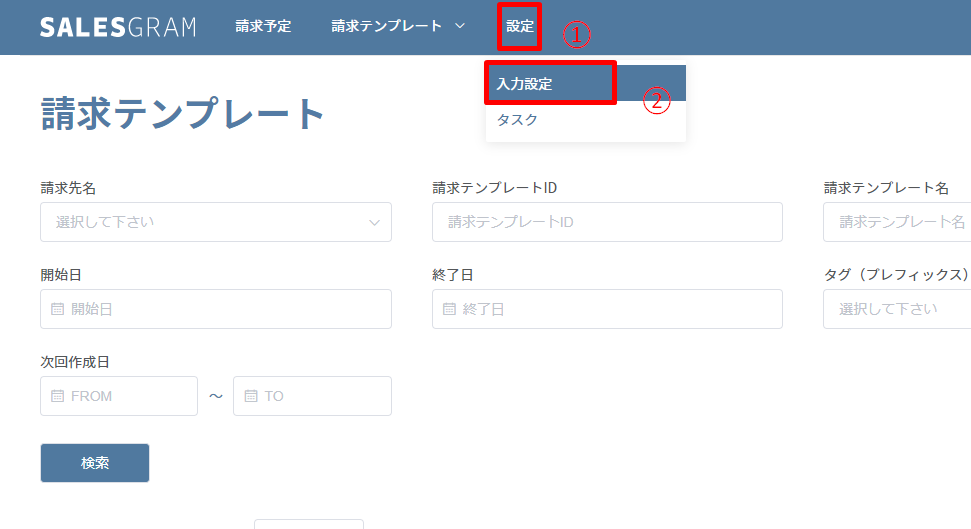Click the 次回作成日 FROM date field
971x529 pixels.
(x=119, y=396)
